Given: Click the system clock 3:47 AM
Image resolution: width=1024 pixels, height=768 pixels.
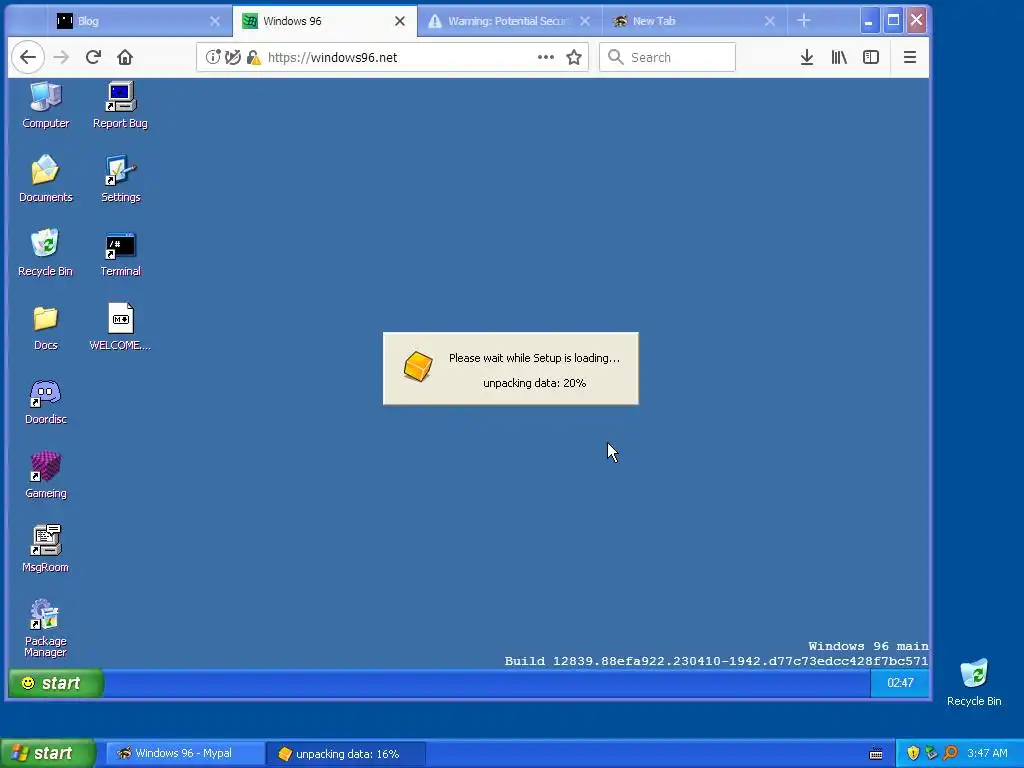Looking at the screenshot, I should click(987, 754).
